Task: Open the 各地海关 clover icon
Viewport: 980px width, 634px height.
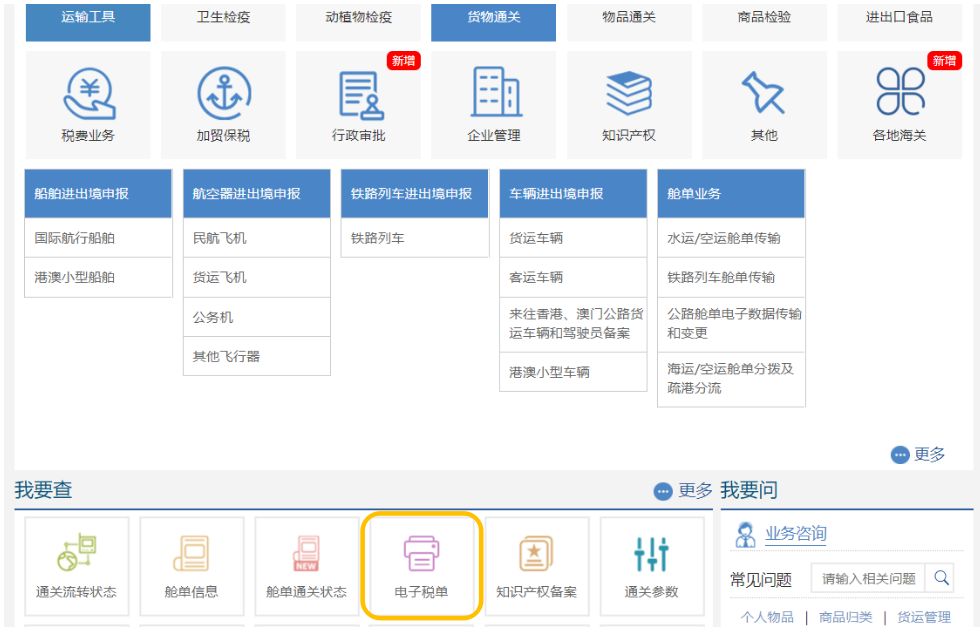Action: [900, 91]
